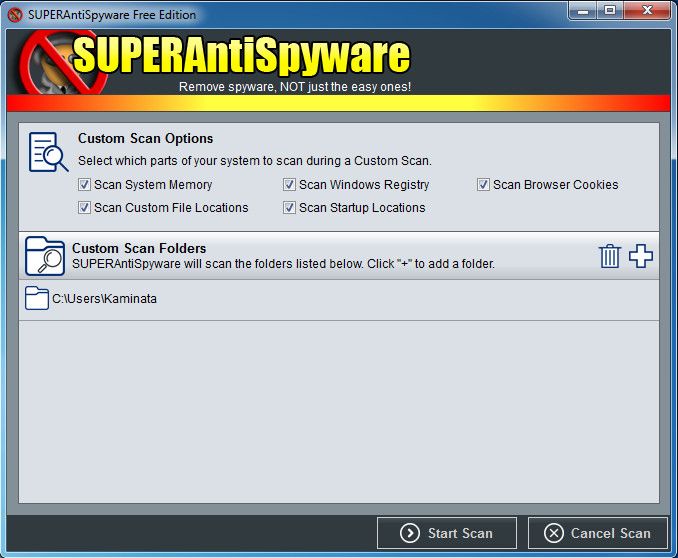
Task: Toggle Scan Startup Locations checkbox
Action: 289,208
